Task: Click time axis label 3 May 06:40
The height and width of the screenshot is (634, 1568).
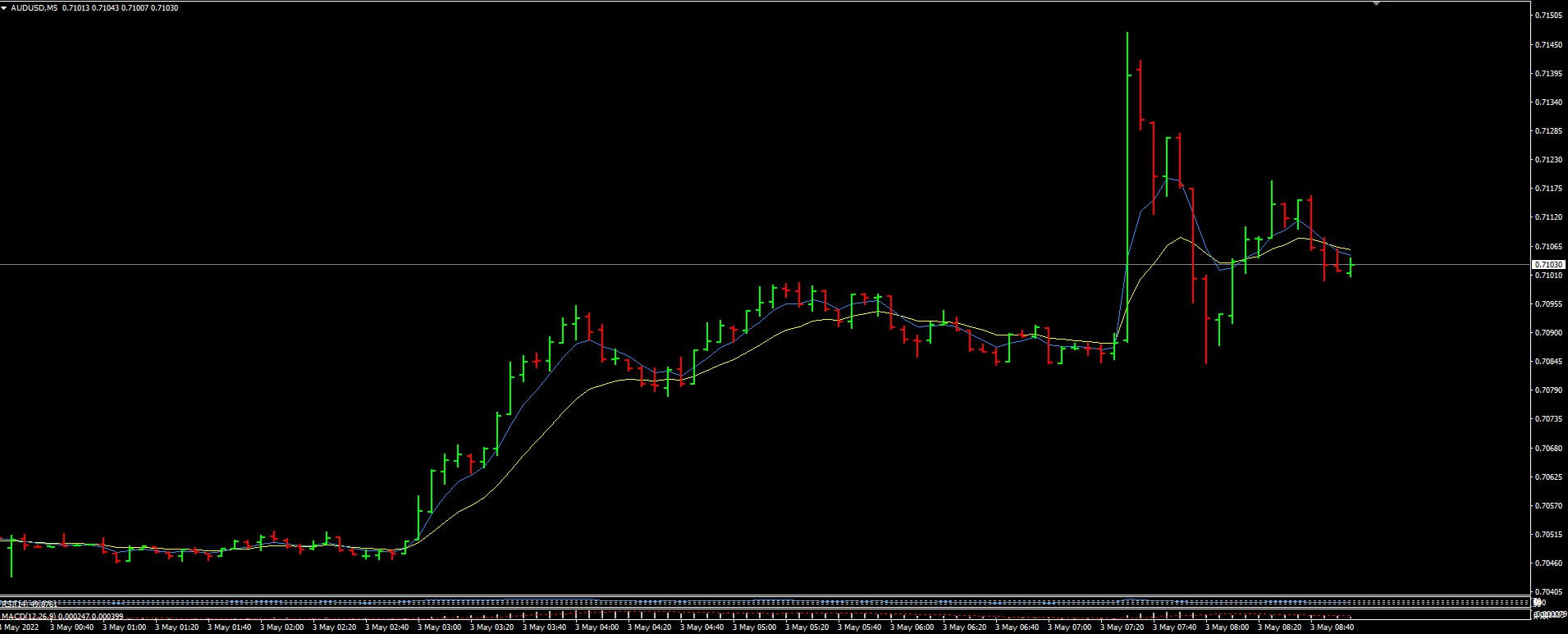Action: coord(1017,627)
